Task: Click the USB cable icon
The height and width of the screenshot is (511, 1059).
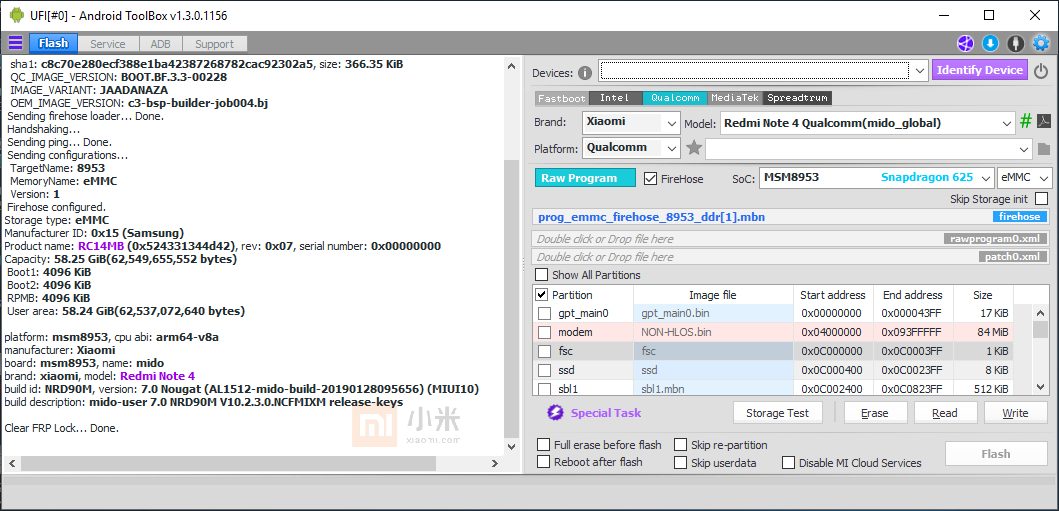Action: pyautogui.click(x=1015, y=44)
